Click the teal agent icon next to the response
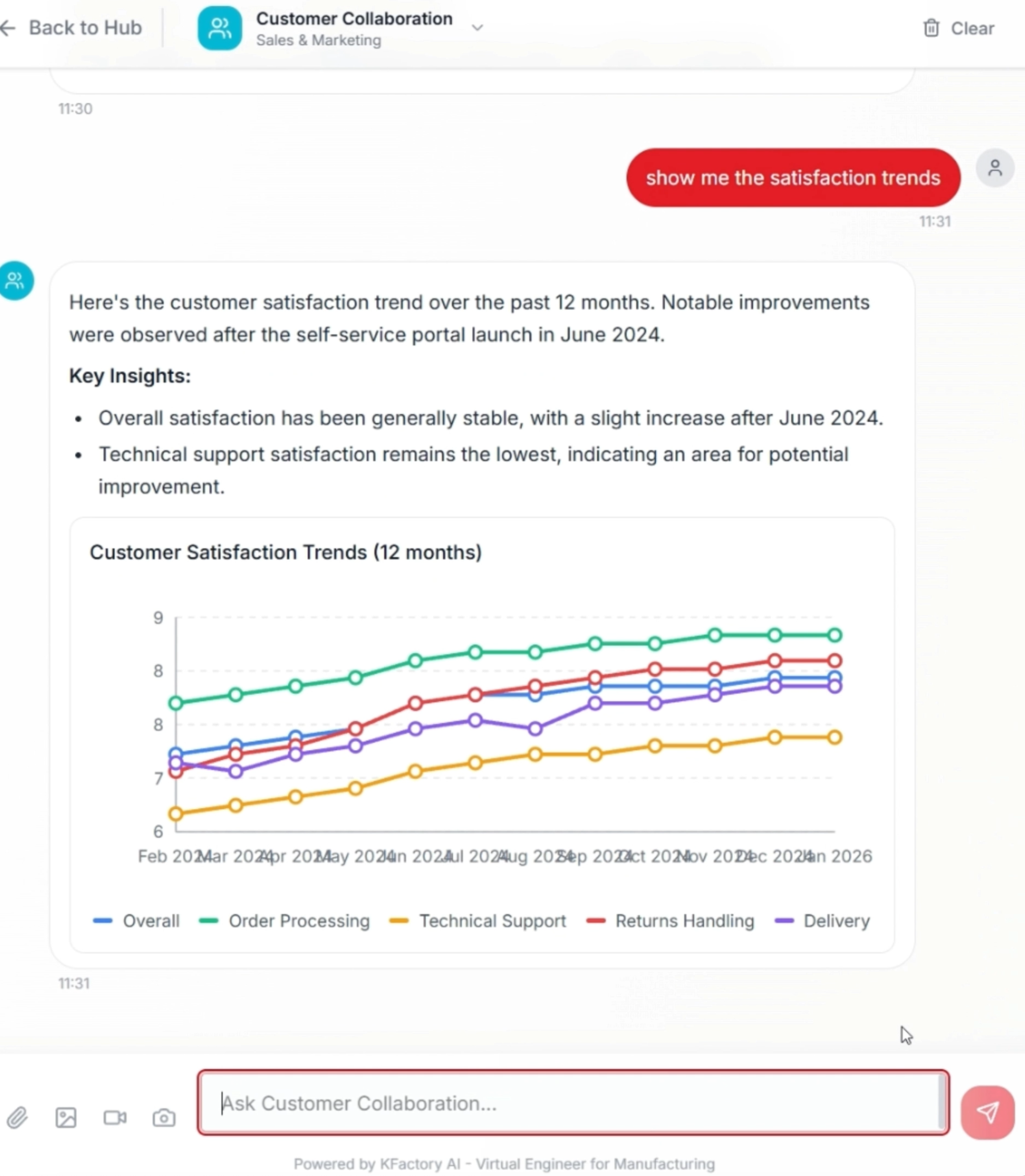The height and width of the screenshot is (1176, 1025). click(x=16, y=280)
